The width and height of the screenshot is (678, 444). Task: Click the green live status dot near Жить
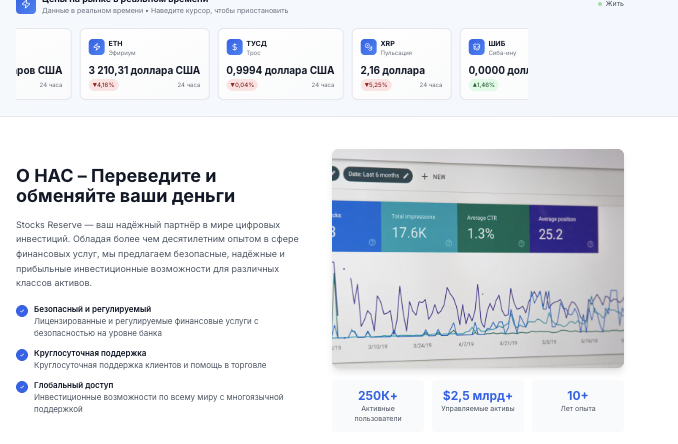point(600,4)
